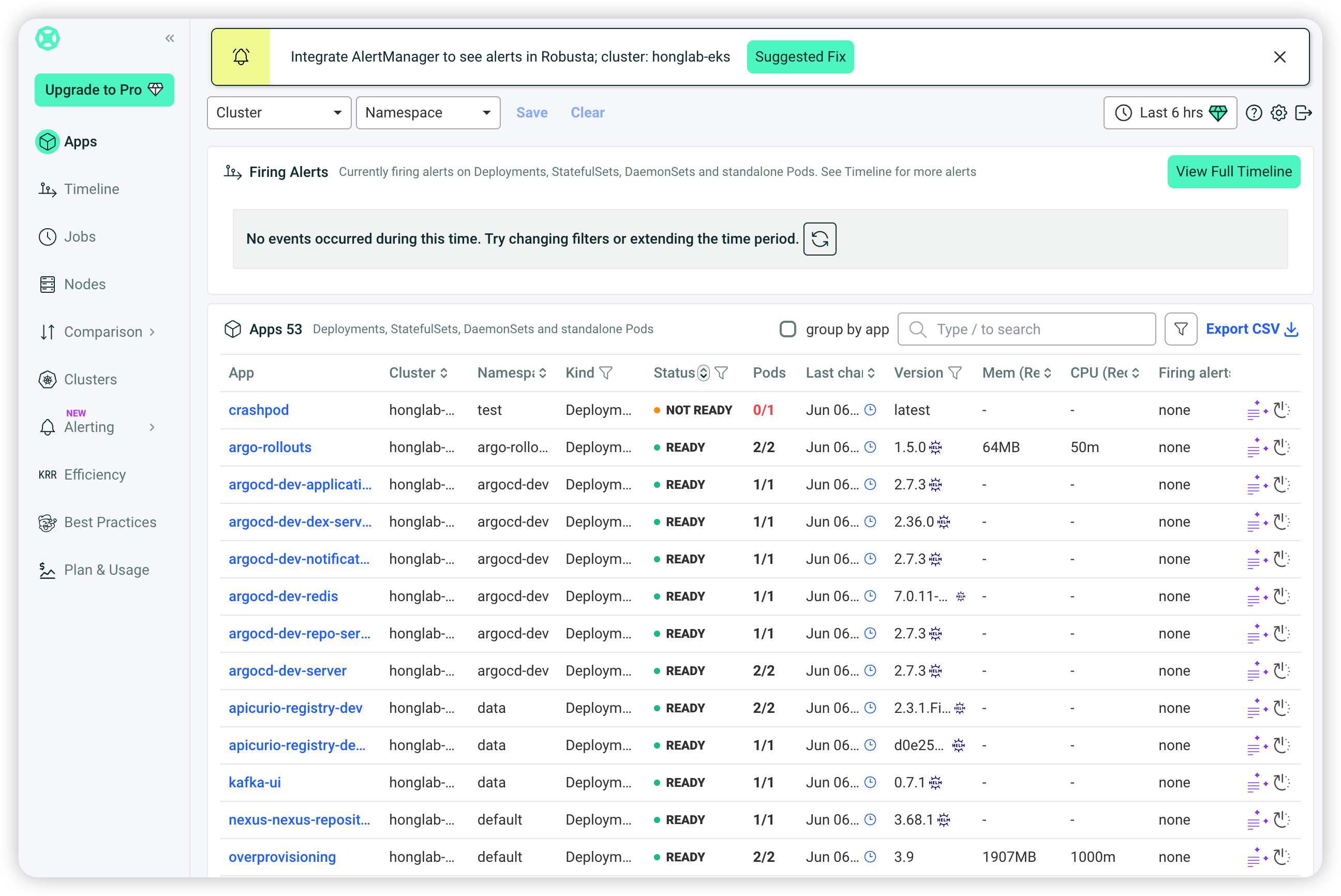Click the Kind column filter icon

tap(606, 373)
